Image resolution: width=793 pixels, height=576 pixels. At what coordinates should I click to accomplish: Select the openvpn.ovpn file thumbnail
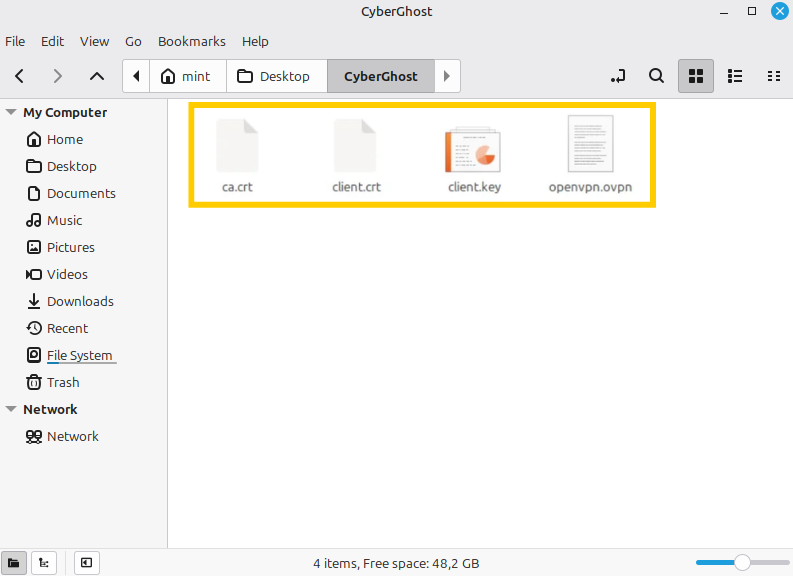[590, 144]
